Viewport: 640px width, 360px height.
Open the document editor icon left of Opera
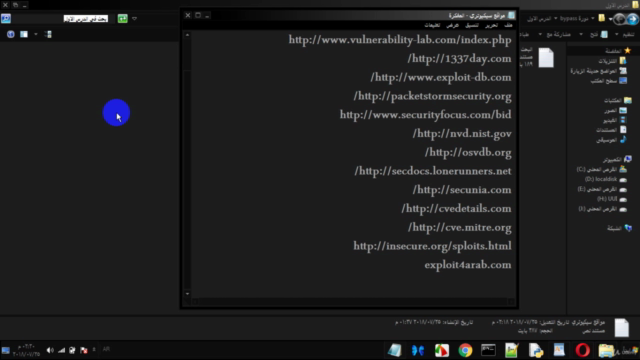[559, 350]
